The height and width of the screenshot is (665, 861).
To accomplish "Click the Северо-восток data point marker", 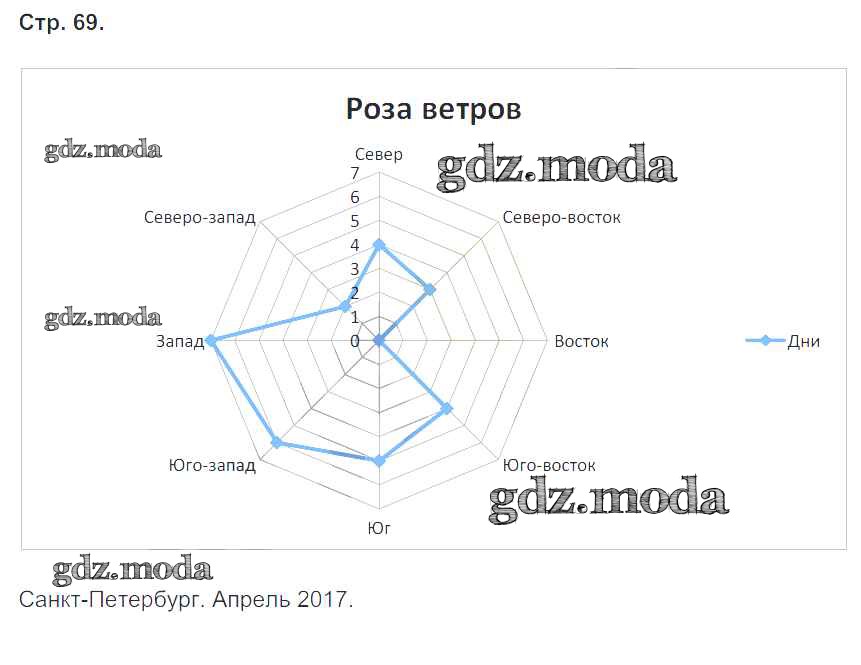I will pyautogui.click(x=430, y=290).
